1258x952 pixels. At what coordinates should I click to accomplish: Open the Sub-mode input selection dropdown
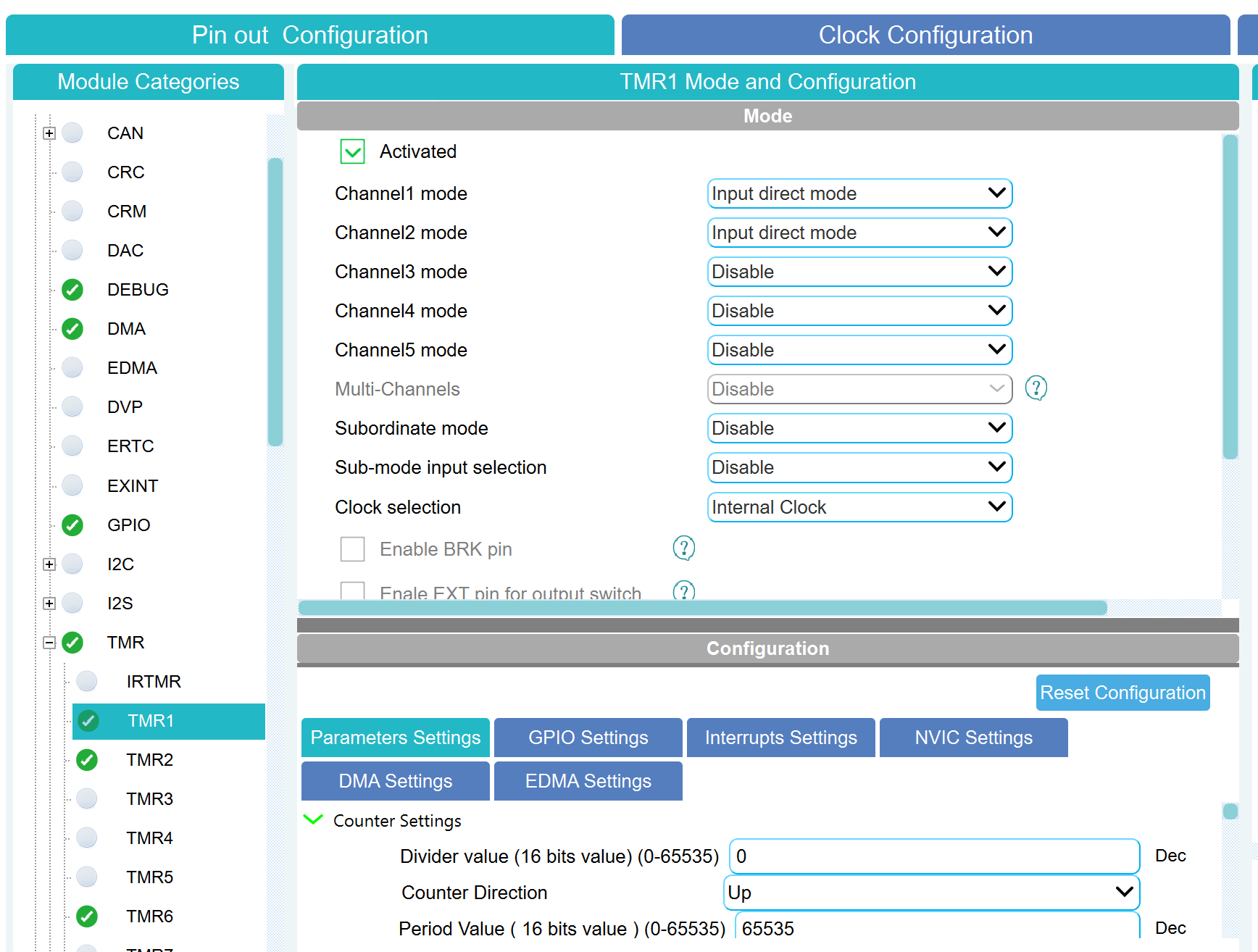[859, 467]
